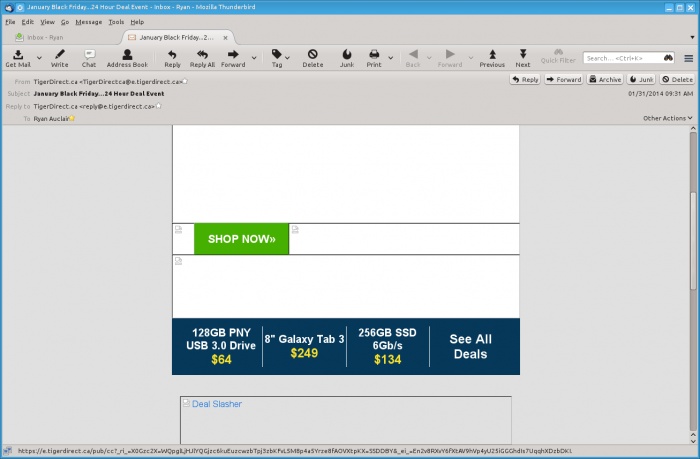Mark message as Junk from the toolbar

(x=346, y=57)
